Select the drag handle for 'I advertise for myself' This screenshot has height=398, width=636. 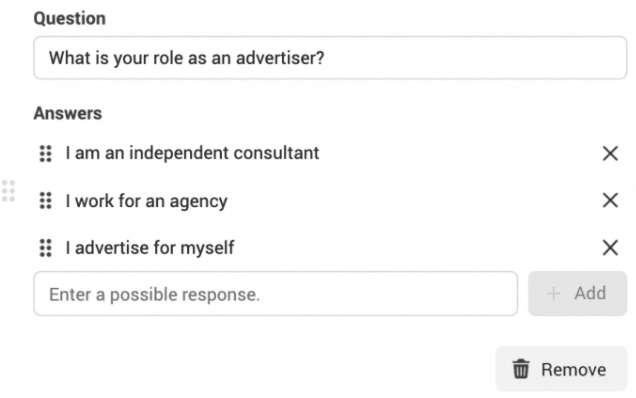coord(45,248)
